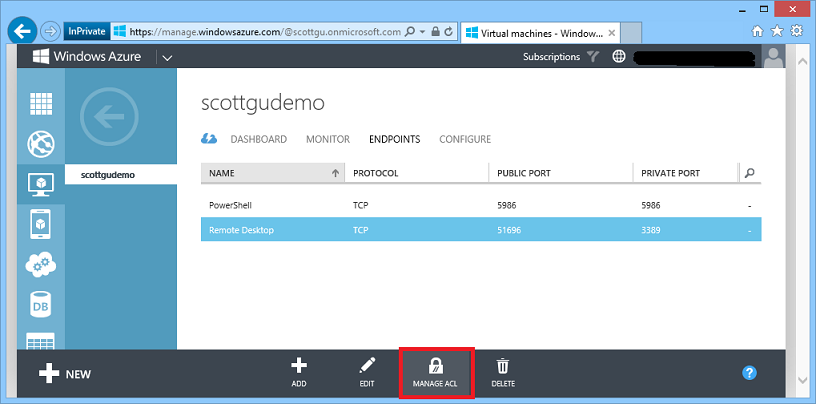
Task: Close the Virtual machines browser tab
Action: 611,33
